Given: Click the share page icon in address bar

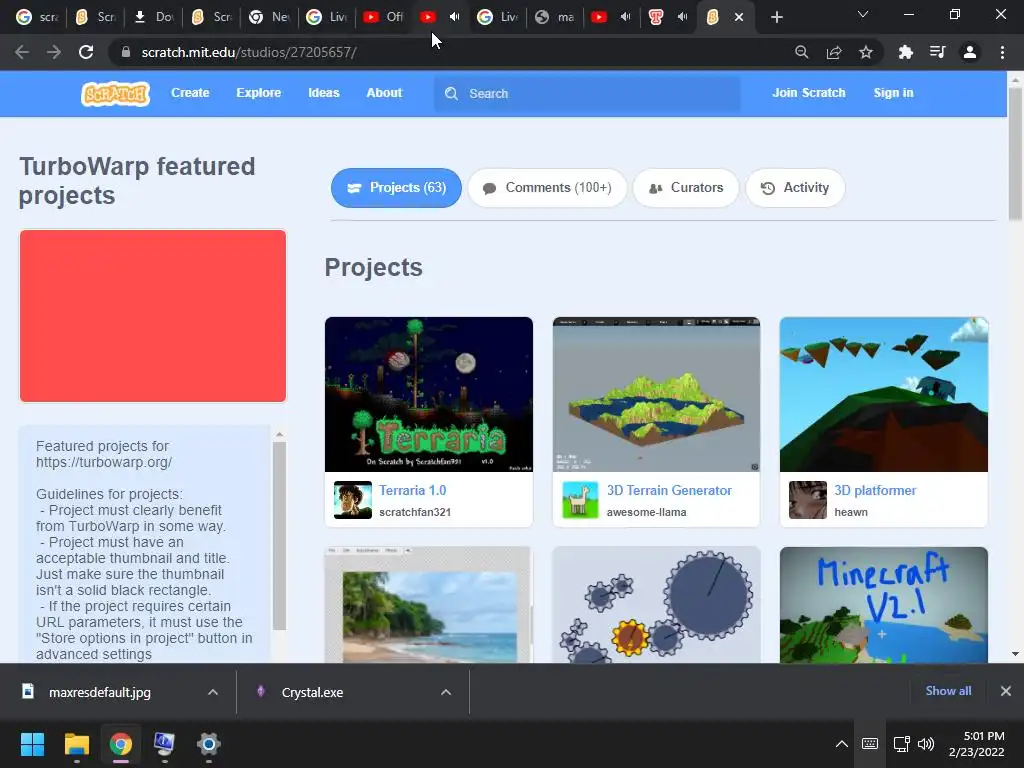Looking at the screenshot, I should pyautogui.click(x=834, y=52).
